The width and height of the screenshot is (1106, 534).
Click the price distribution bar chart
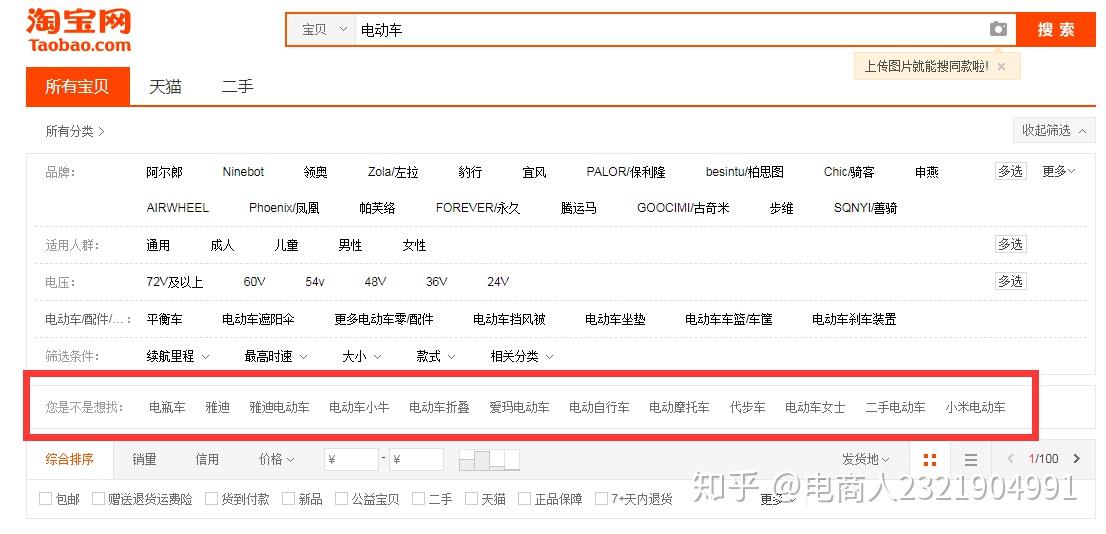pos(489,460)
